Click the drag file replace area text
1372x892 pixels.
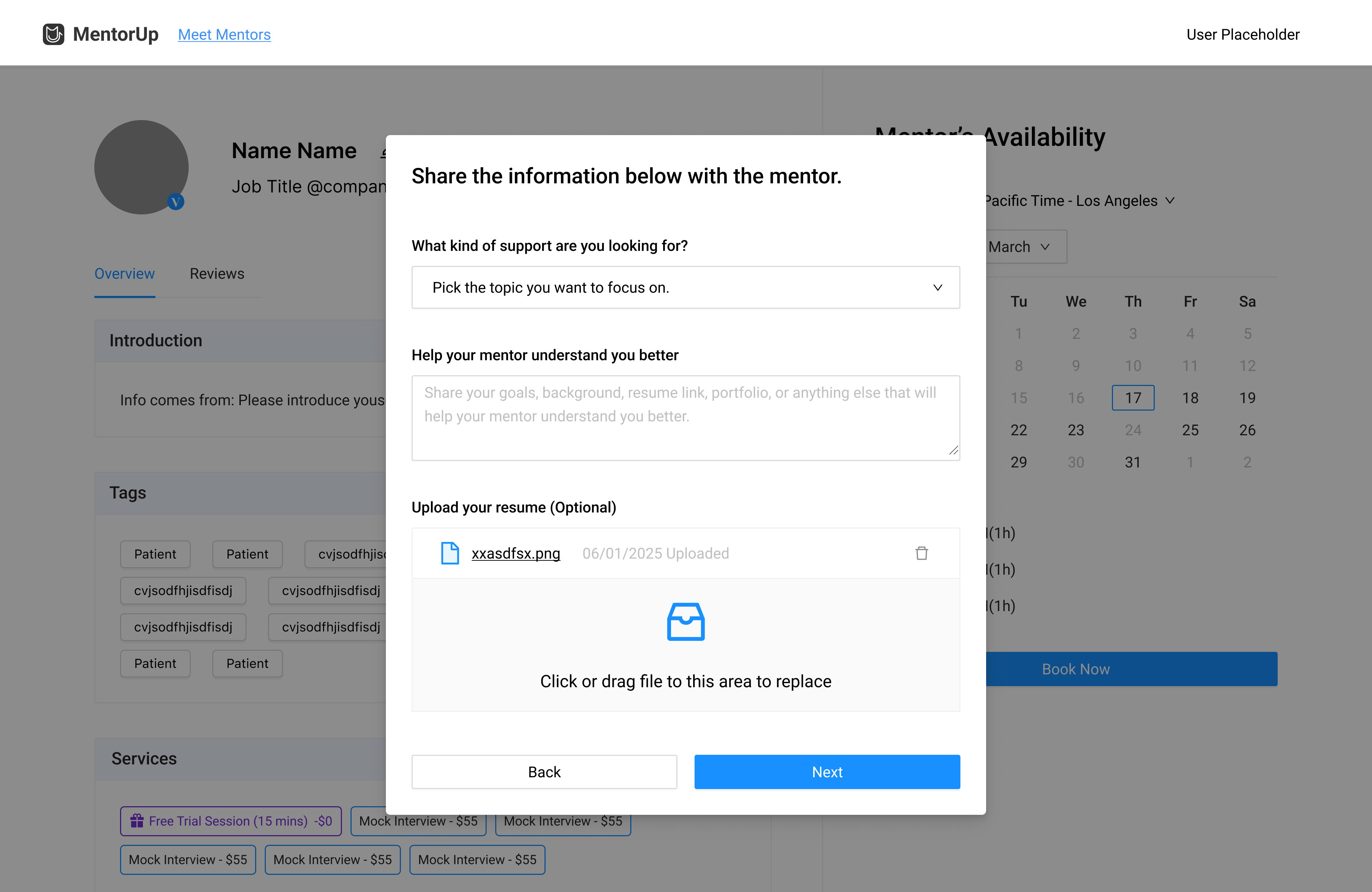coord(685,681)
